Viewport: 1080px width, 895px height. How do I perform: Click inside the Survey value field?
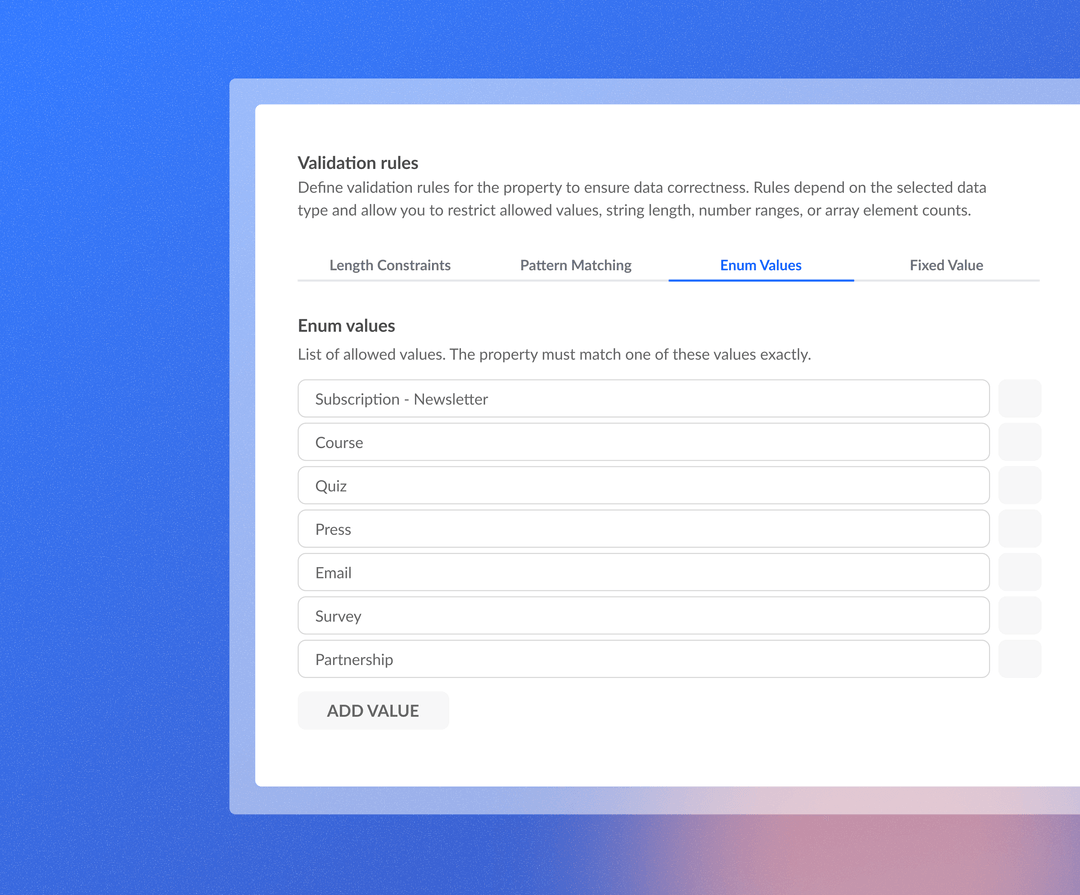[643, 616]
